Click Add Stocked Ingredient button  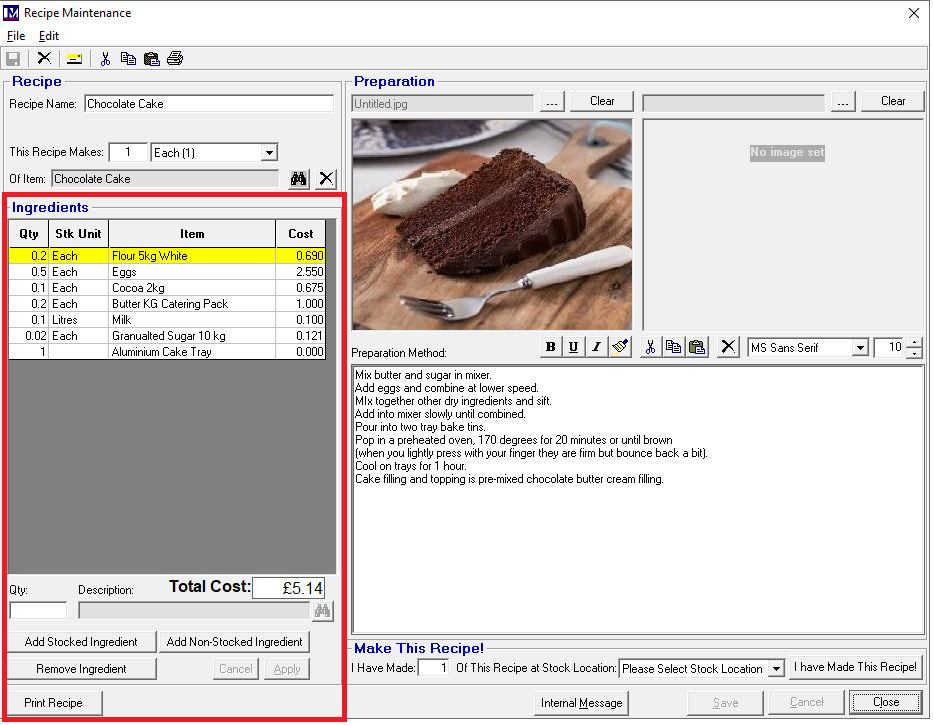click(x=80, y=642)
